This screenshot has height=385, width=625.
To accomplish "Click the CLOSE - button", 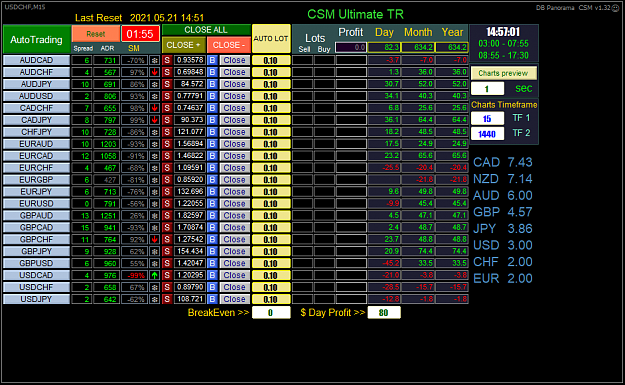I will pos(229,45).
